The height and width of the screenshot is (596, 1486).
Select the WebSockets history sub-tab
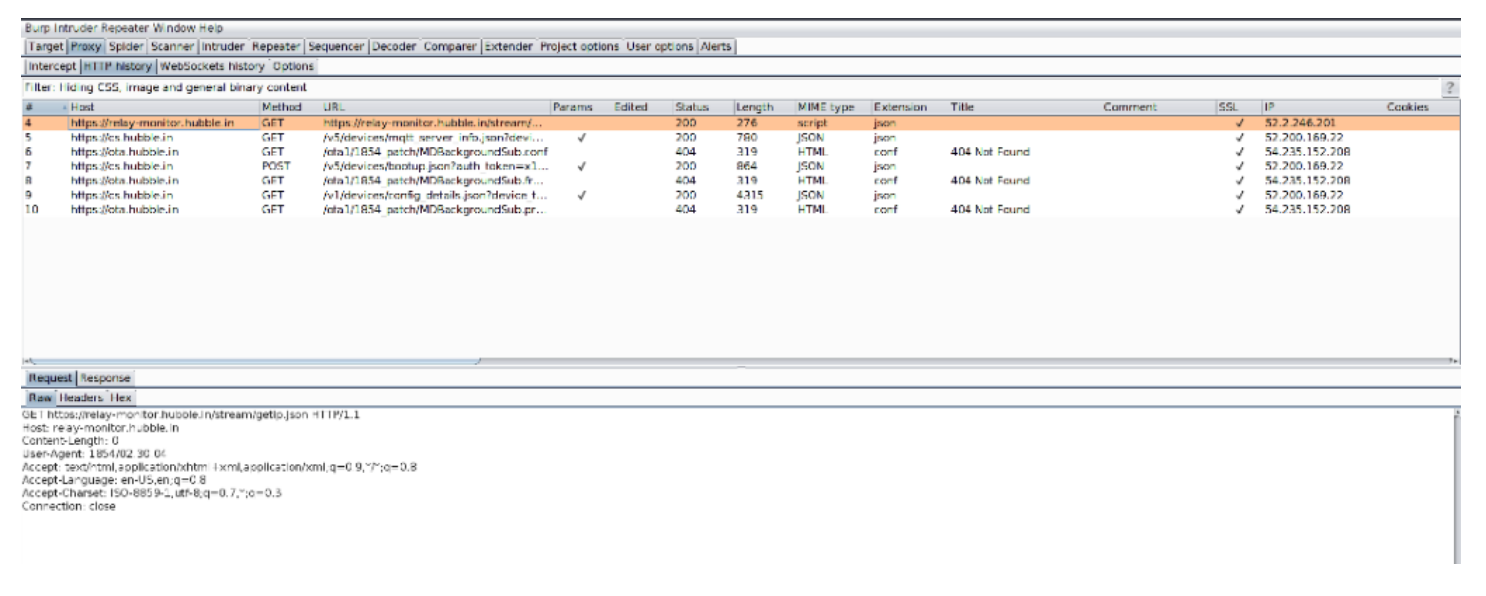tap(212, 66)
